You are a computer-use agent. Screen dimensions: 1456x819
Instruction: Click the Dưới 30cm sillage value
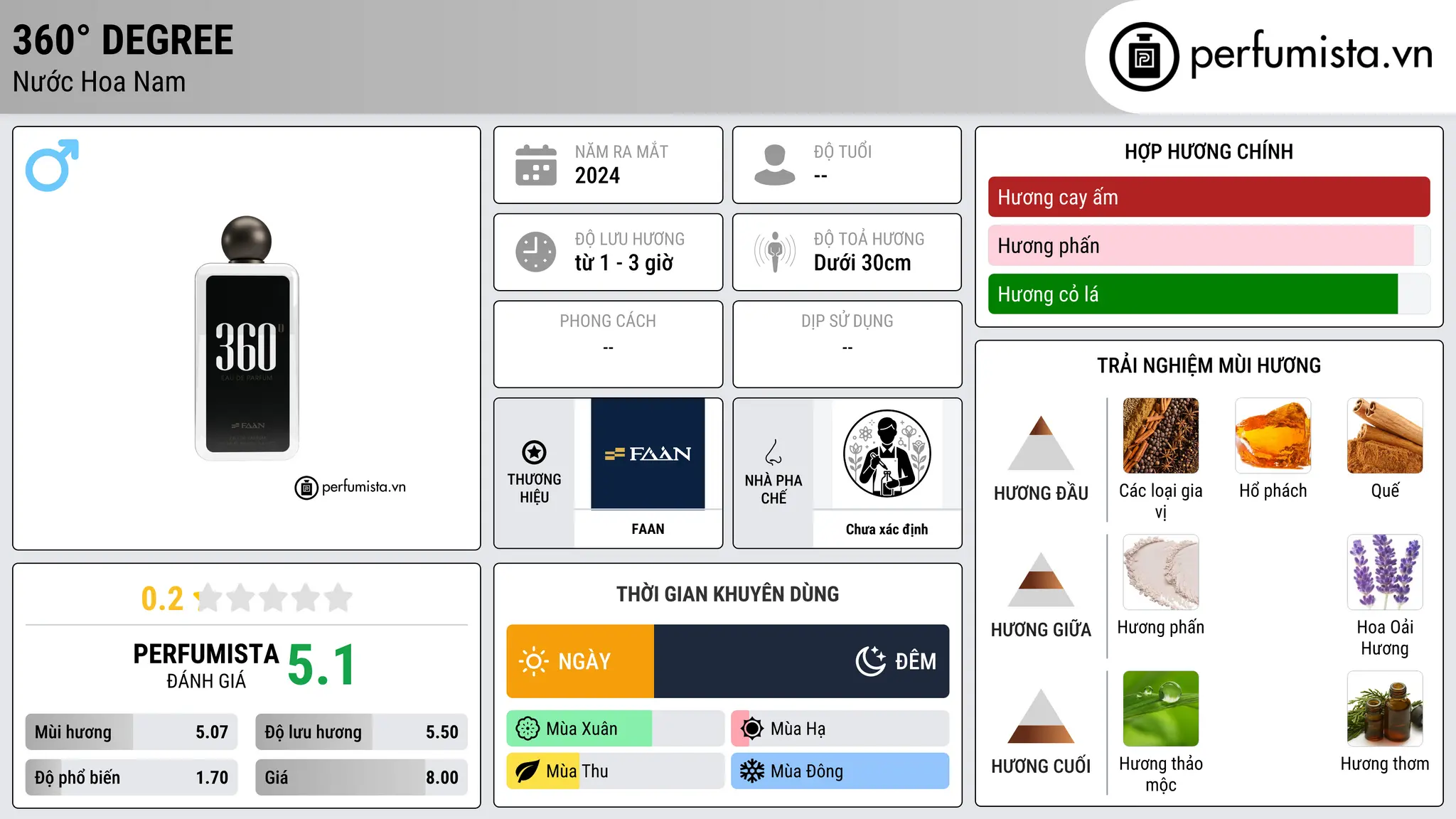[x=862, y=263]
